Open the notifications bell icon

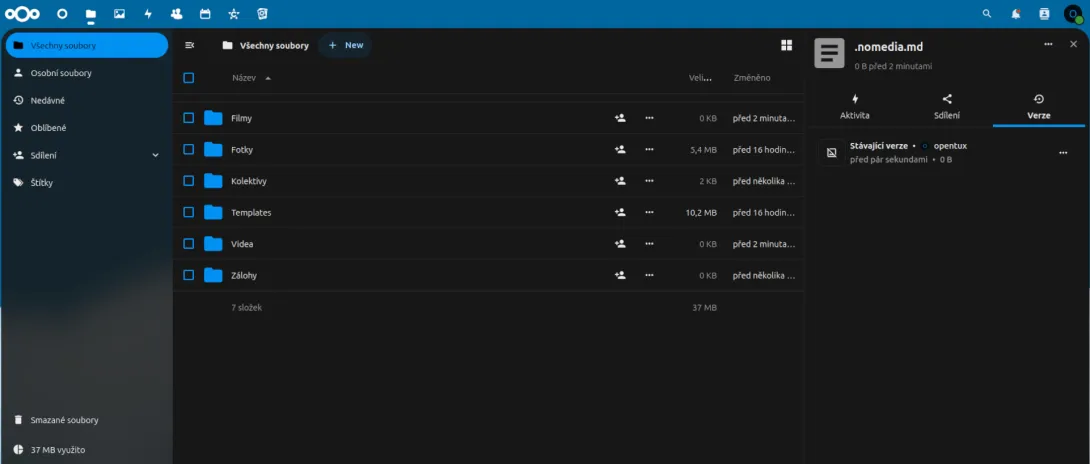click(1016, 14)
